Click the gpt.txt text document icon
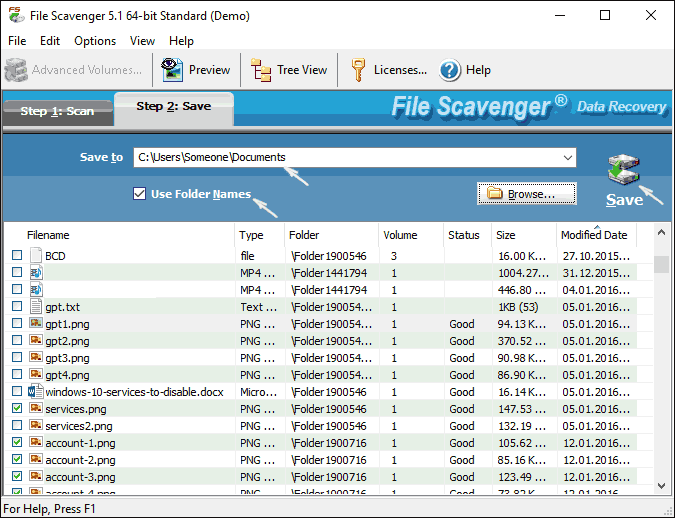 (36, 306)
